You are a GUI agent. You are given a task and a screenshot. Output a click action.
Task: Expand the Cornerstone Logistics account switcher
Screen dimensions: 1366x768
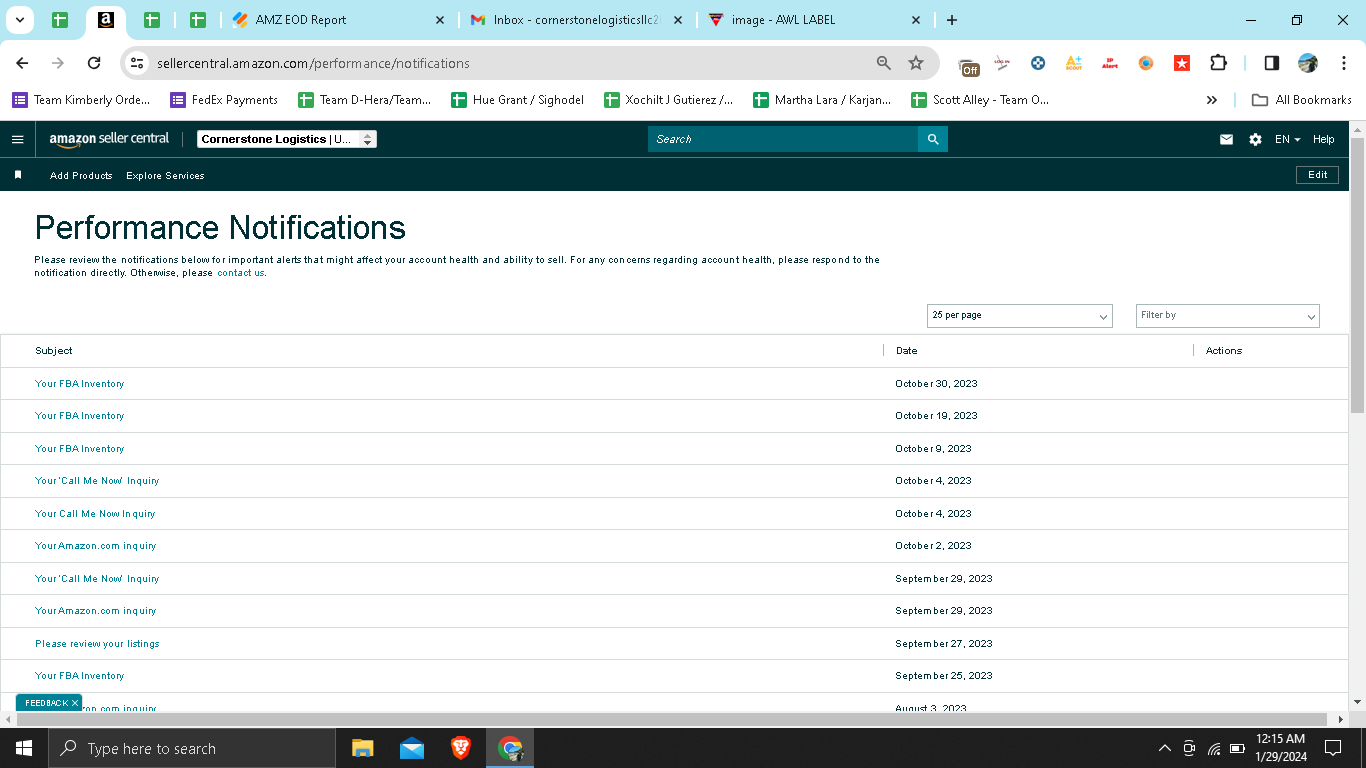point(287,139)
